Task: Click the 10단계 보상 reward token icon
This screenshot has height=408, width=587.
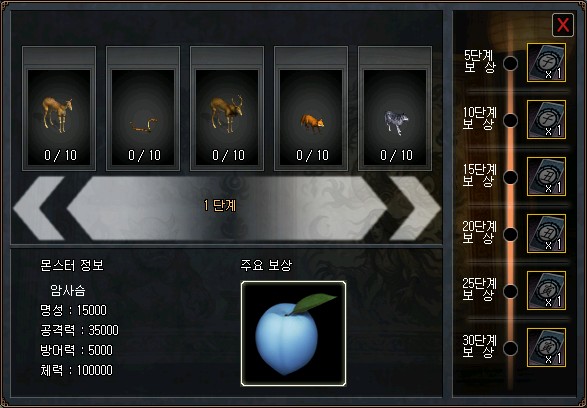Action: (x=546, y=119)
